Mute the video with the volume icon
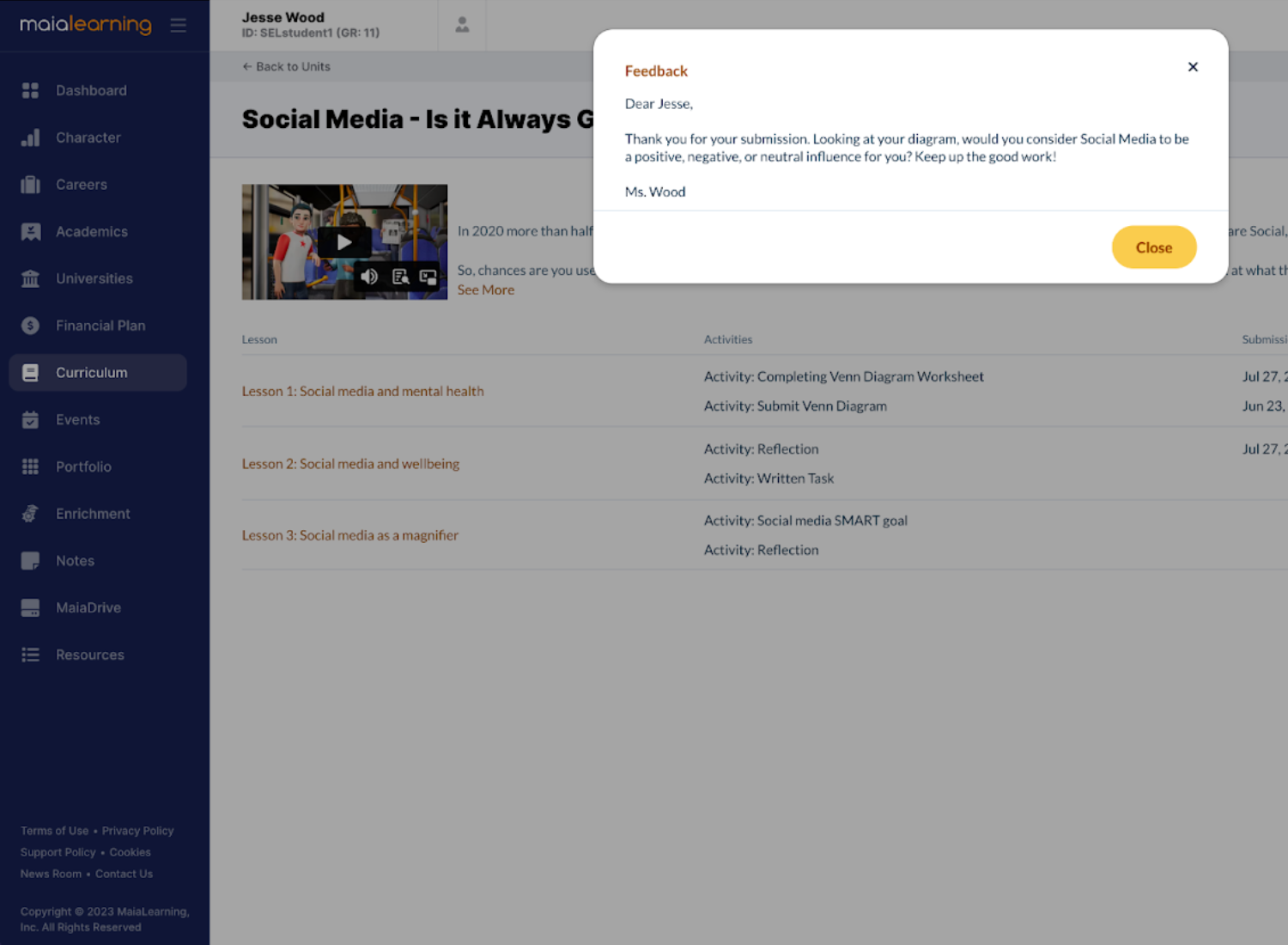Viewport: 1288px width, 945px height. [x=369, y=277]
